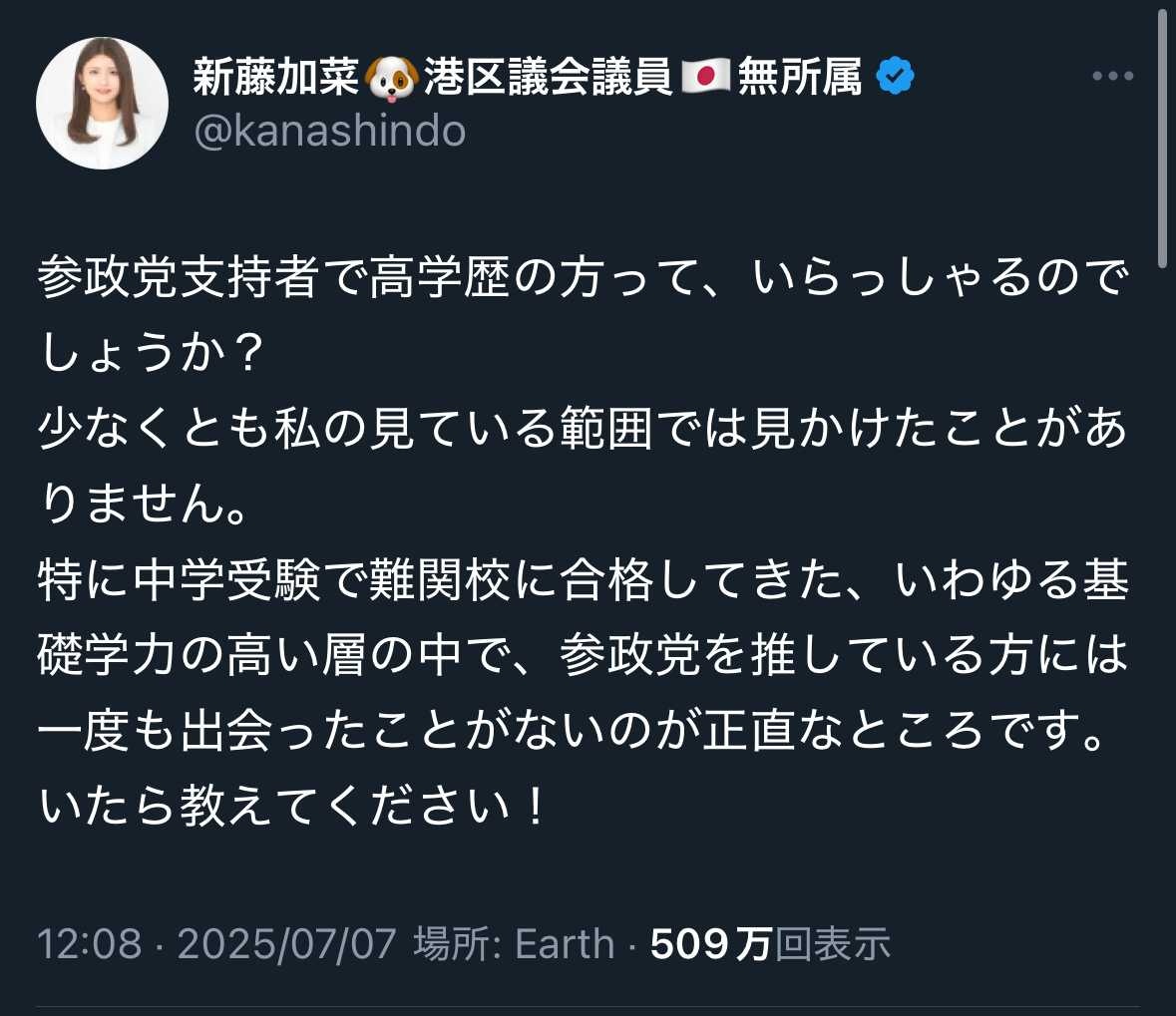
Task: Click the 無所属 label in name
Action: coord(799,77)
